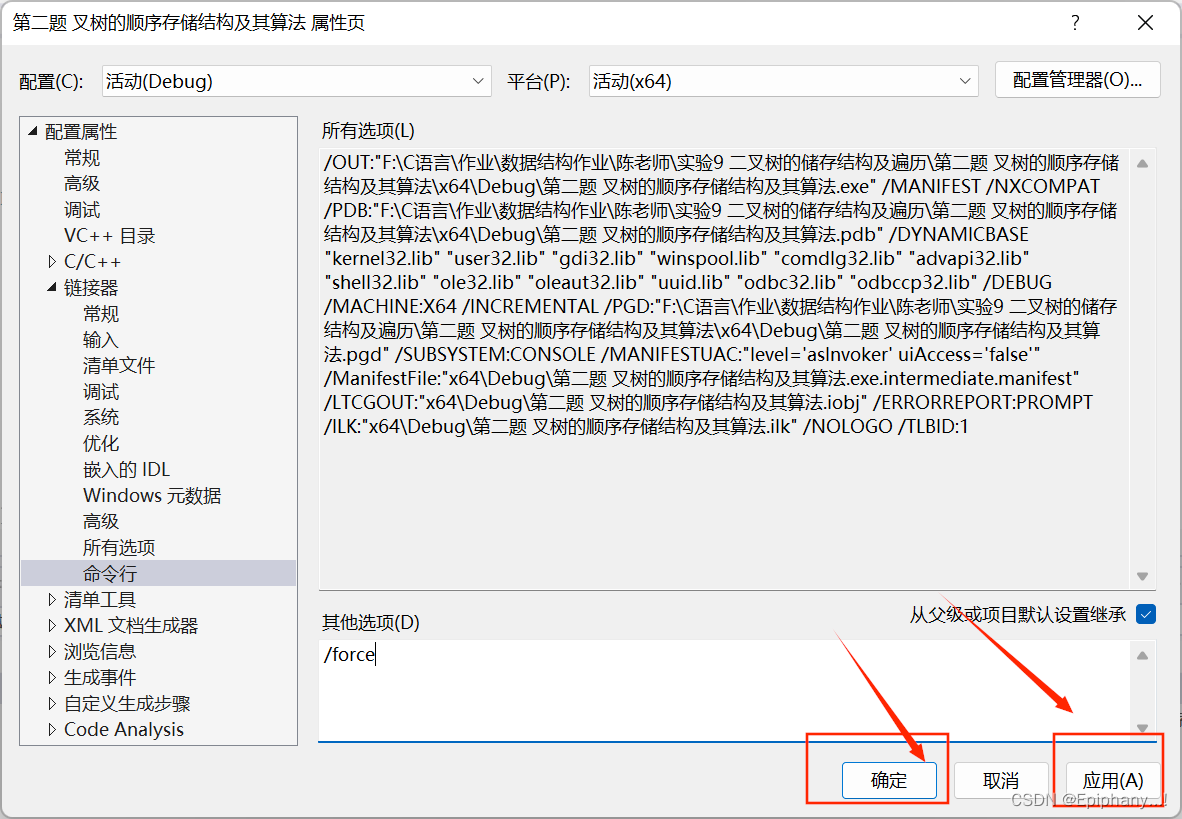
Task: Click the 确定 confirm button
Action: coord(889,780)
